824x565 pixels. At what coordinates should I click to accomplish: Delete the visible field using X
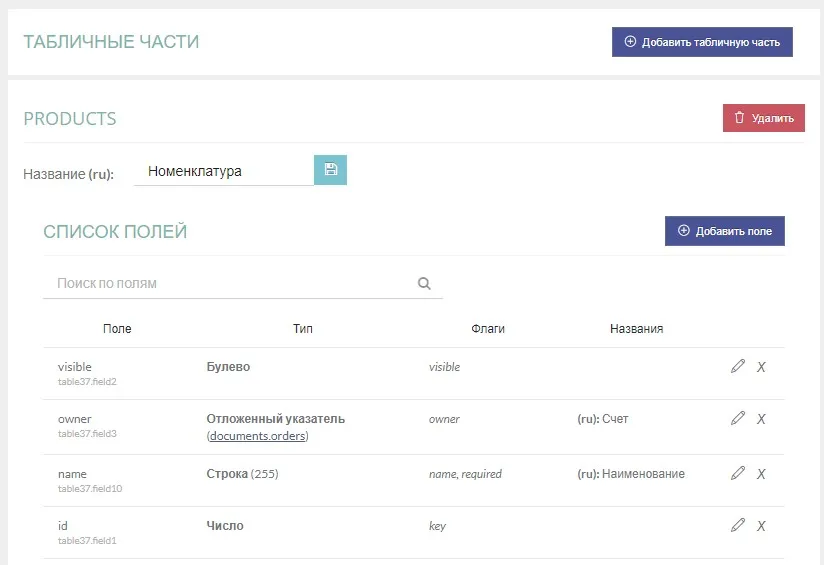click(761, 367)
